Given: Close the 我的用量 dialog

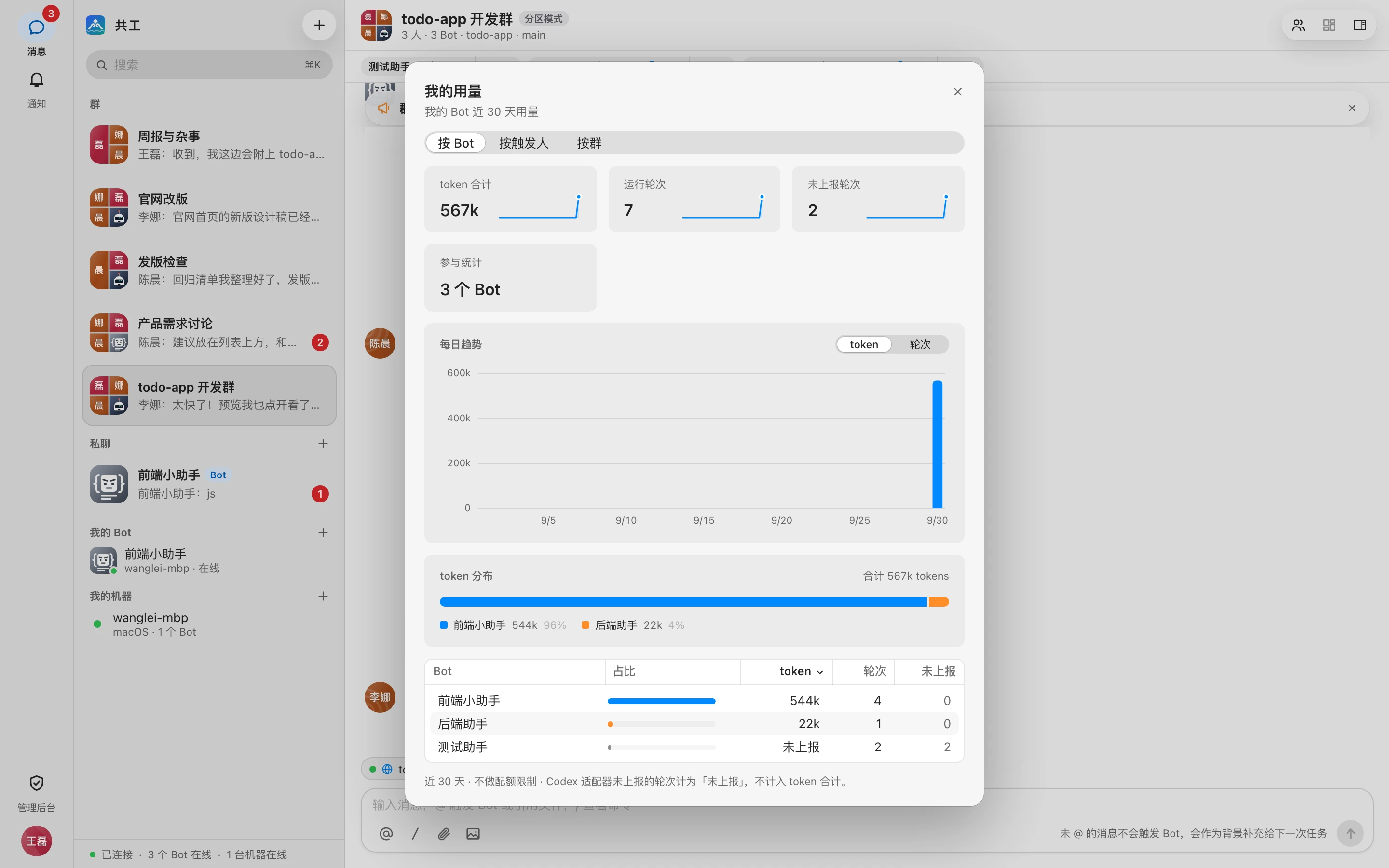Looking at the screenshot, I should (x=957, y=92).
